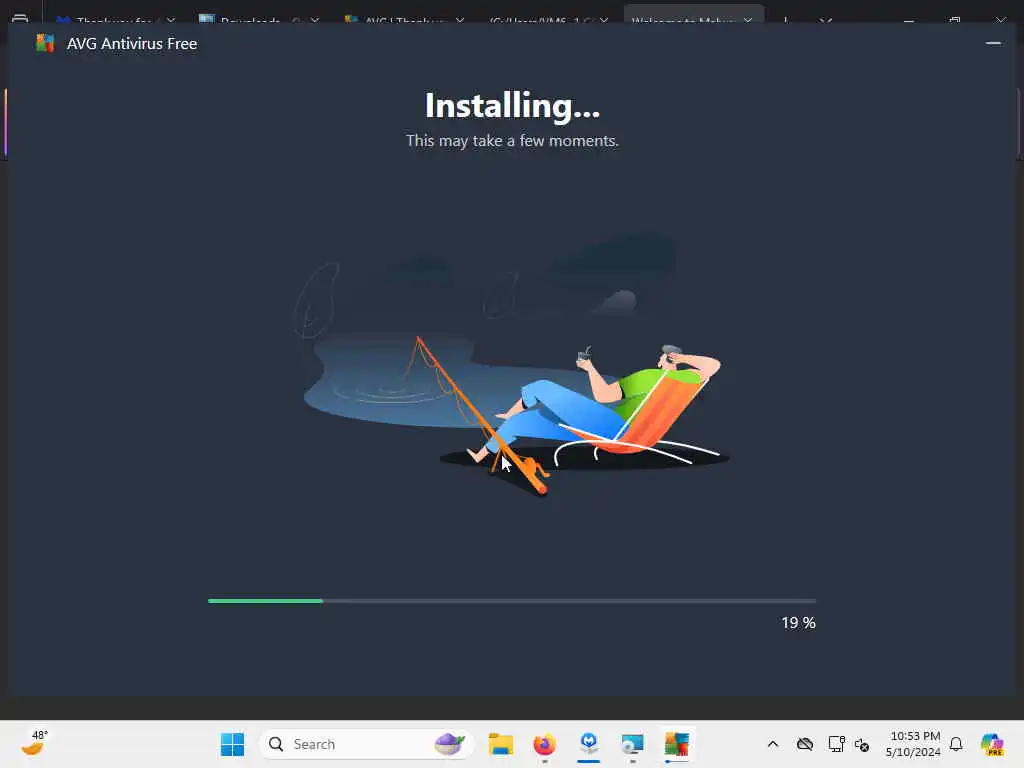The height and width of the screenshot is (768, 1024).
Task: Minimize the AVG Antivirus Free installer window
Action: click(x=993, y=43)
